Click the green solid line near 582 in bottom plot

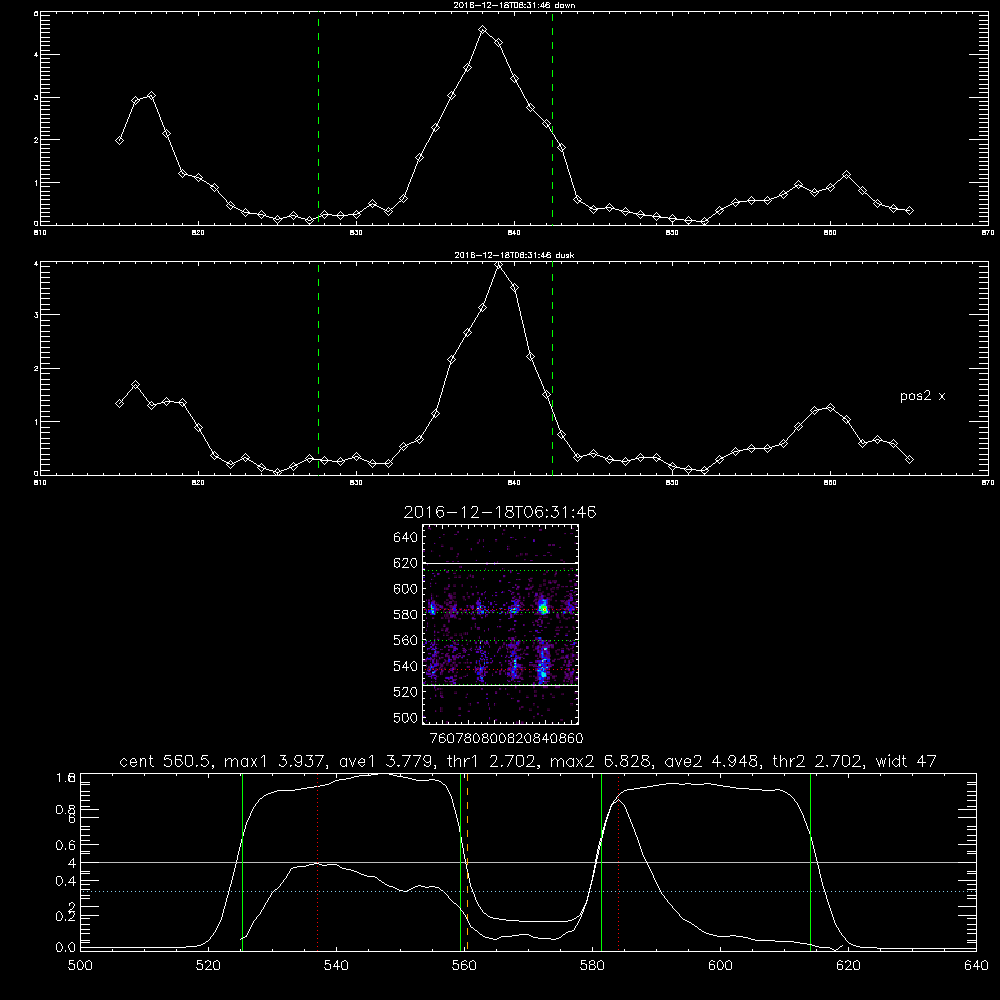pyautogui.click(x=601, y=862)
